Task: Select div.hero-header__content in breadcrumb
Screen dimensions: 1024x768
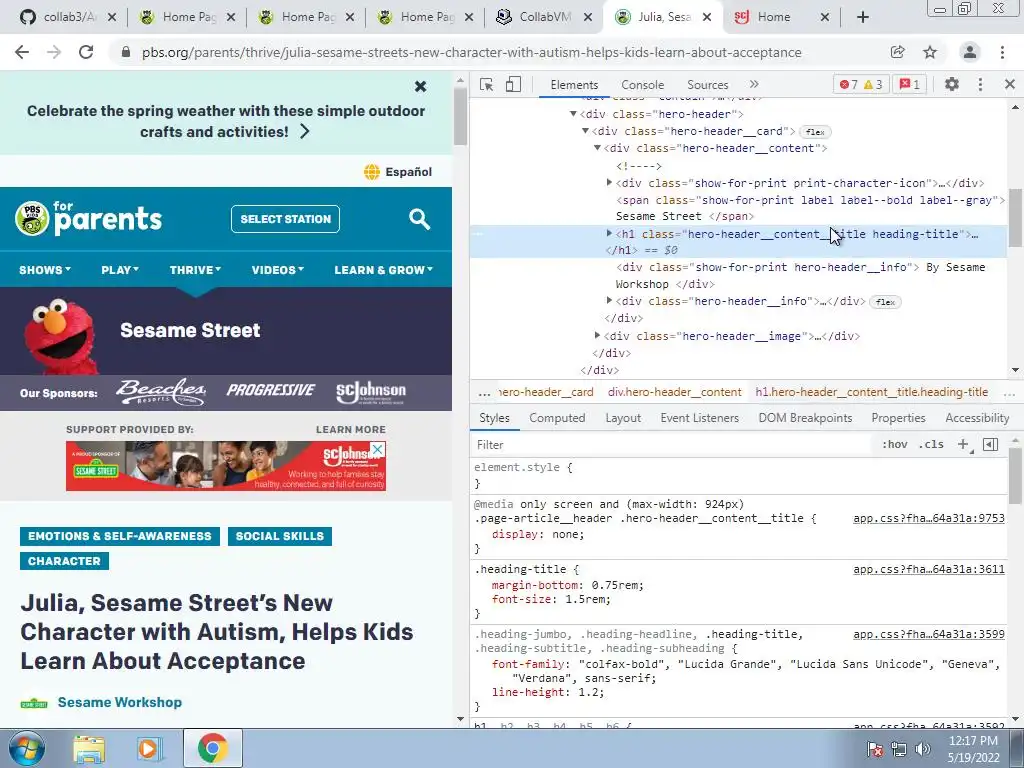Action: pos(675,392)
